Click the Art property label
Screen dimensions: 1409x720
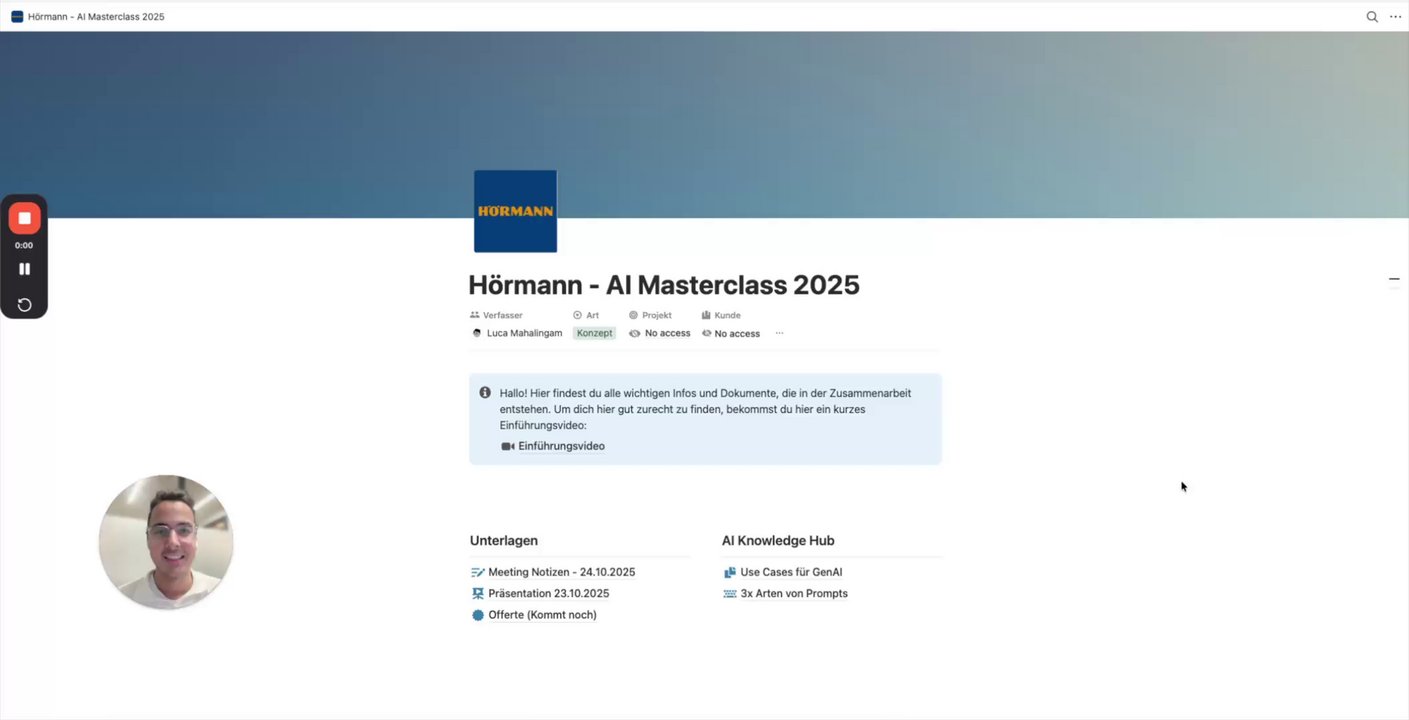coord(592,315)
